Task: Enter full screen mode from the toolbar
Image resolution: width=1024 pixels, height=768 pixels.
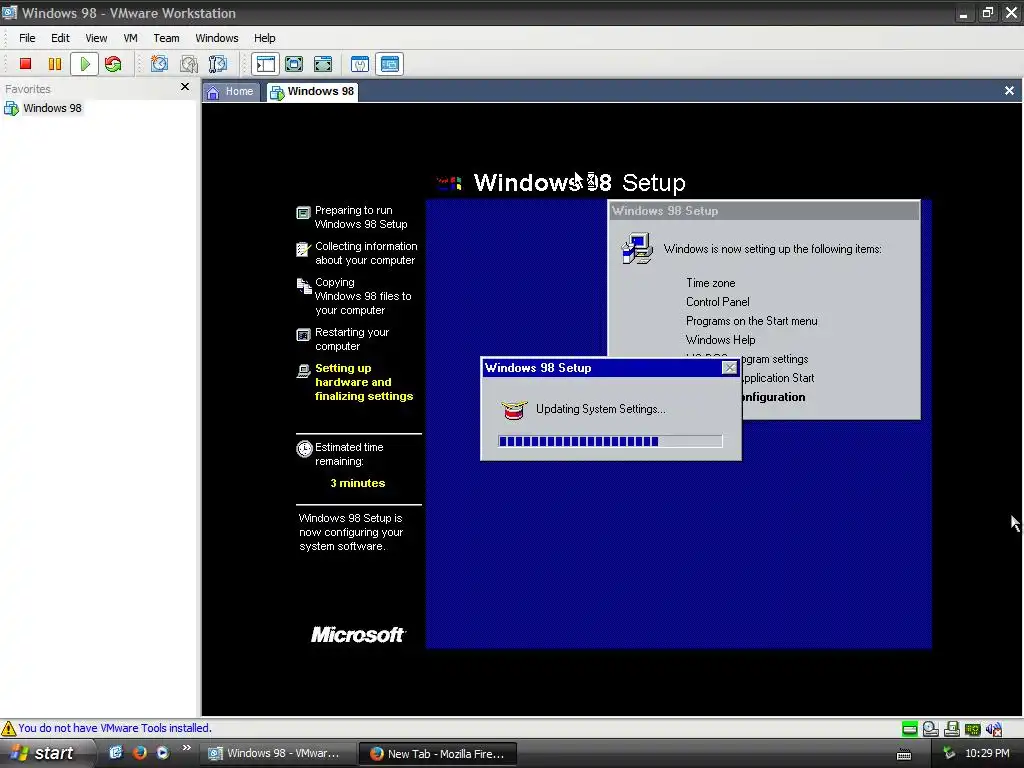Action: tap(323, 63)
